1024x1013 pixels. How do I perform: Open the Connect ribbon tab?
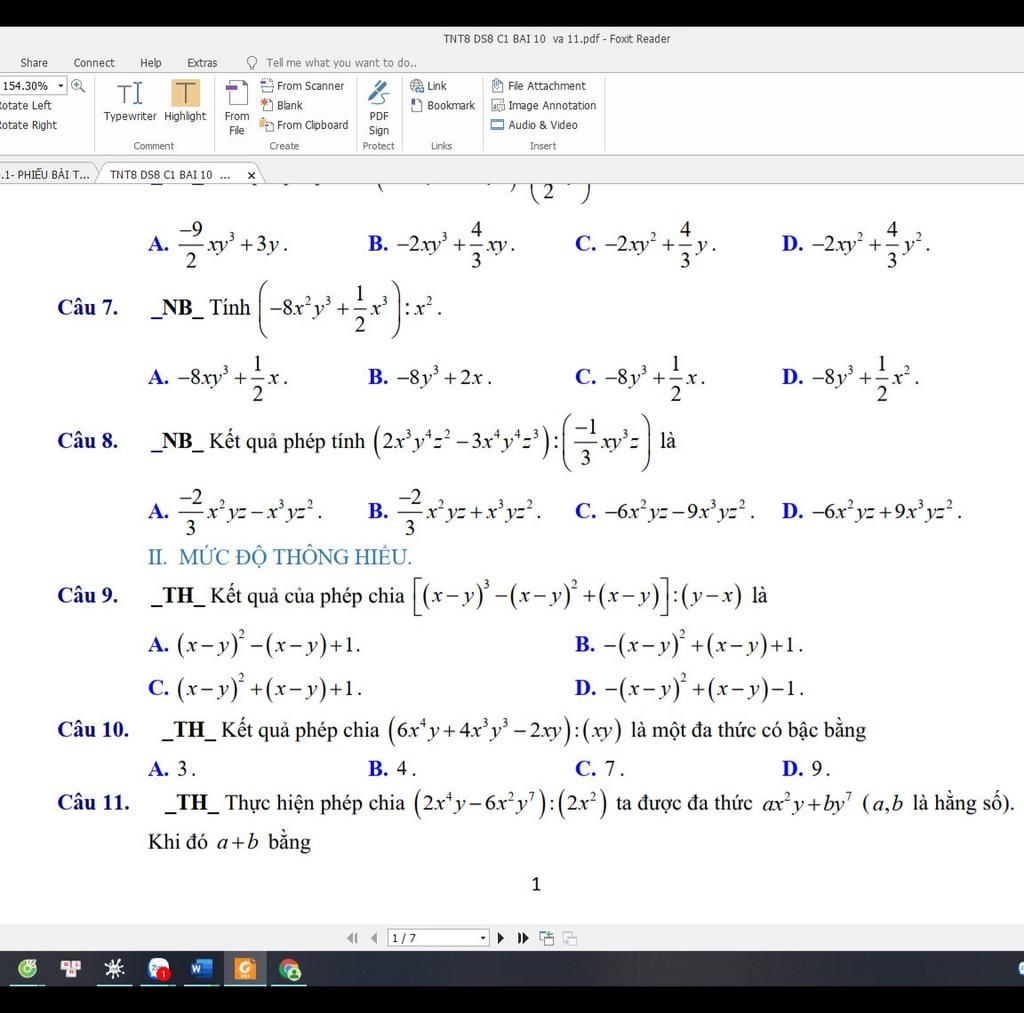(x=94, y=63)
